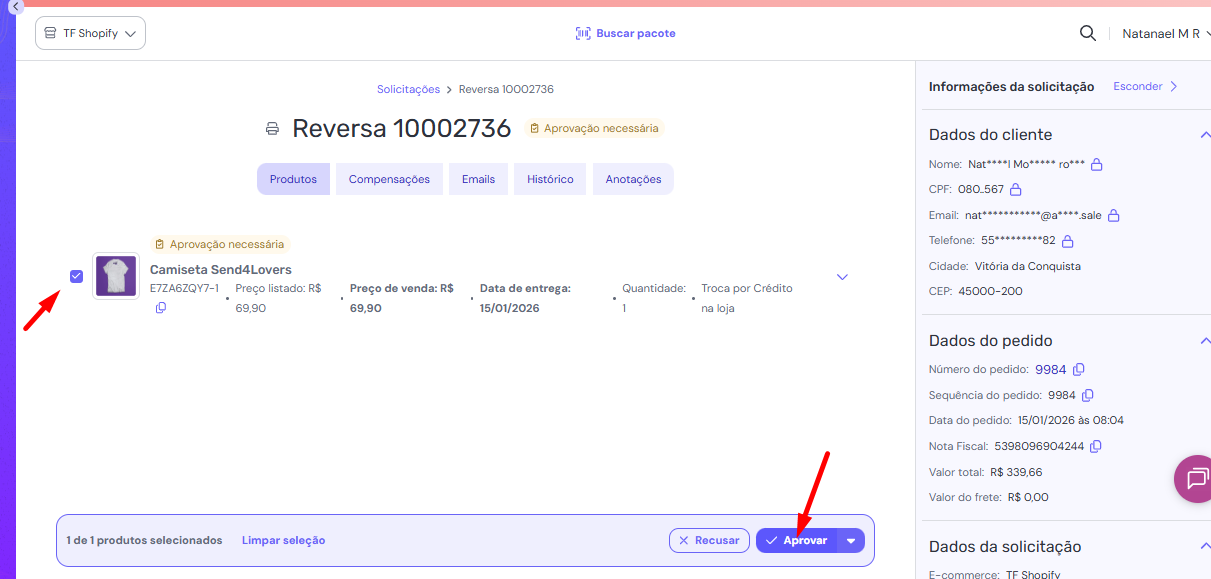Unlock the masked email address
Screen dimensions: 1211x579
point(1114,215)
